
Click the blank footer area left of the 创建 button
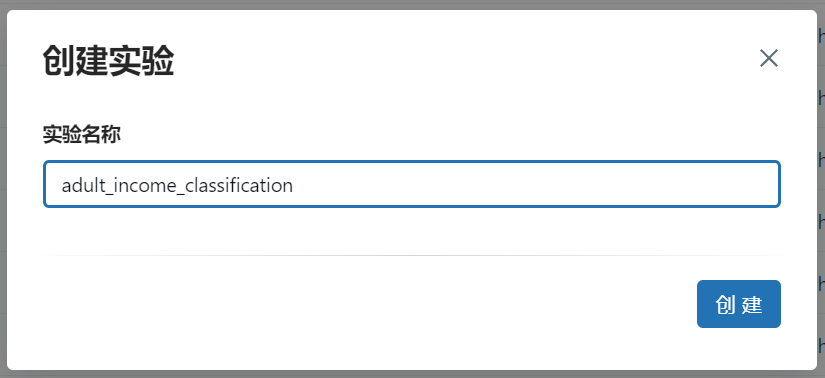368,304
